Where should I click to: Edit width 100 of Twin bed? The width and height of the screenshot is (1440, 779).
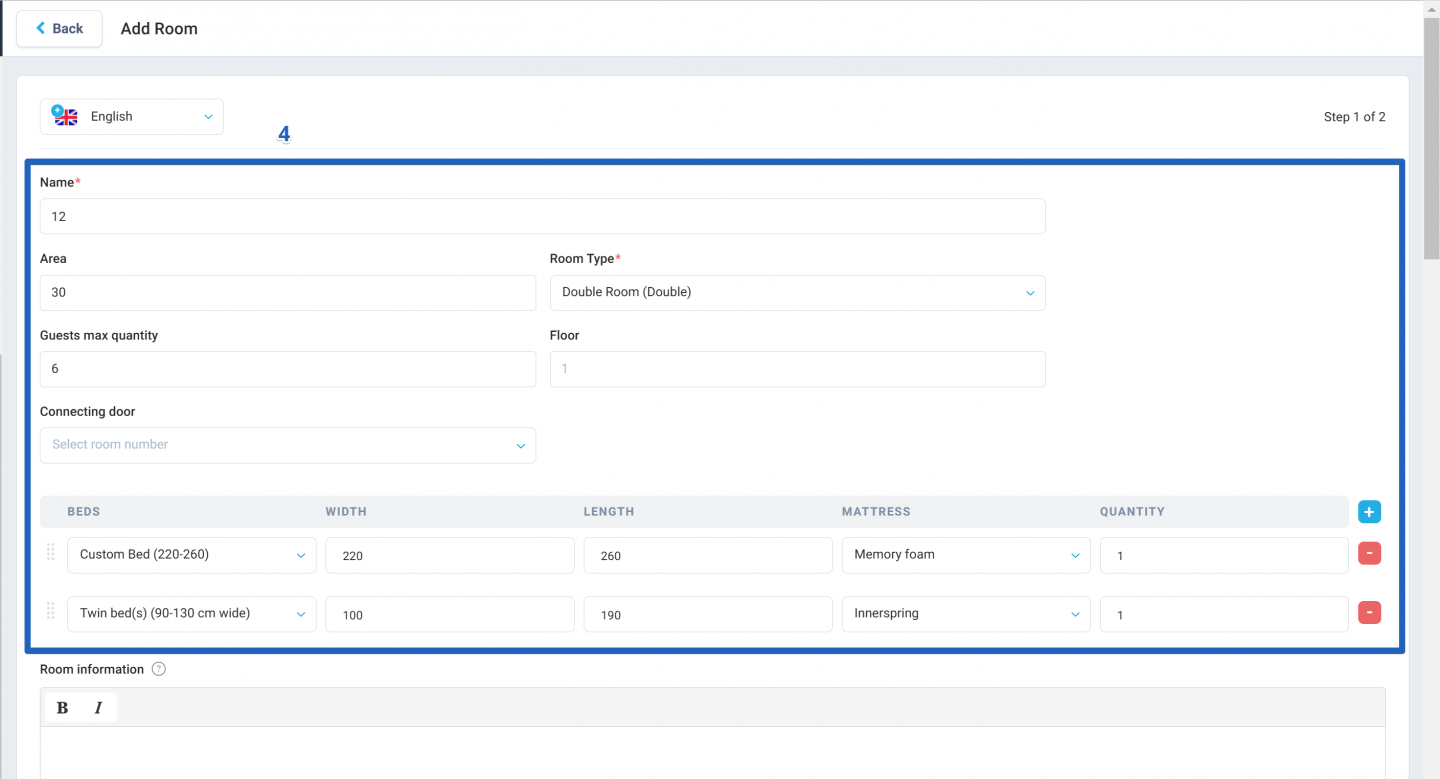pyautogui.click(x=450, y=614)
